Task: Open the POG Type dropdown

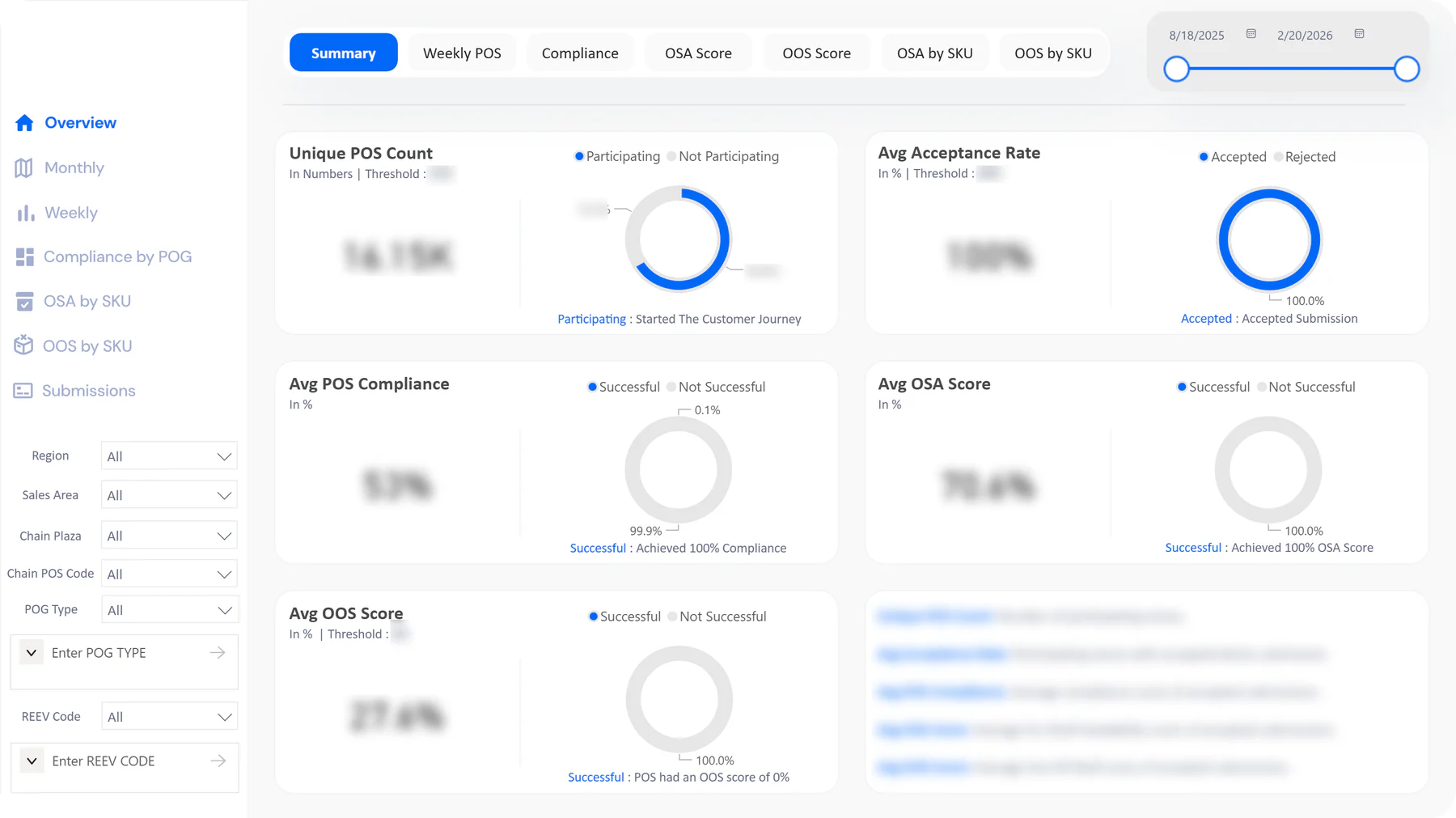Action: click(169, 610)
